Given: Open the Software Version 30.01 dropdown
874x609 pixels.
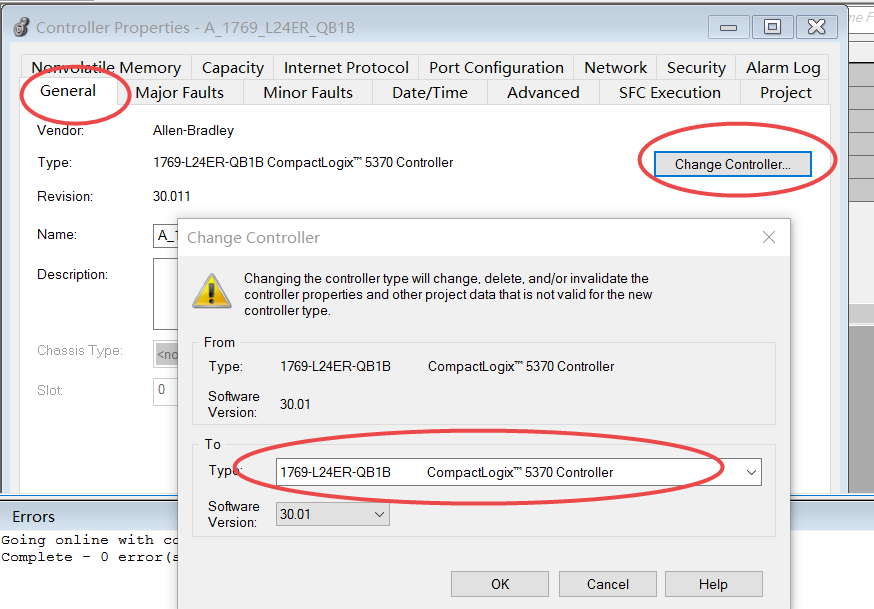Looking at the screenshot, I should [x=333, y=514].
